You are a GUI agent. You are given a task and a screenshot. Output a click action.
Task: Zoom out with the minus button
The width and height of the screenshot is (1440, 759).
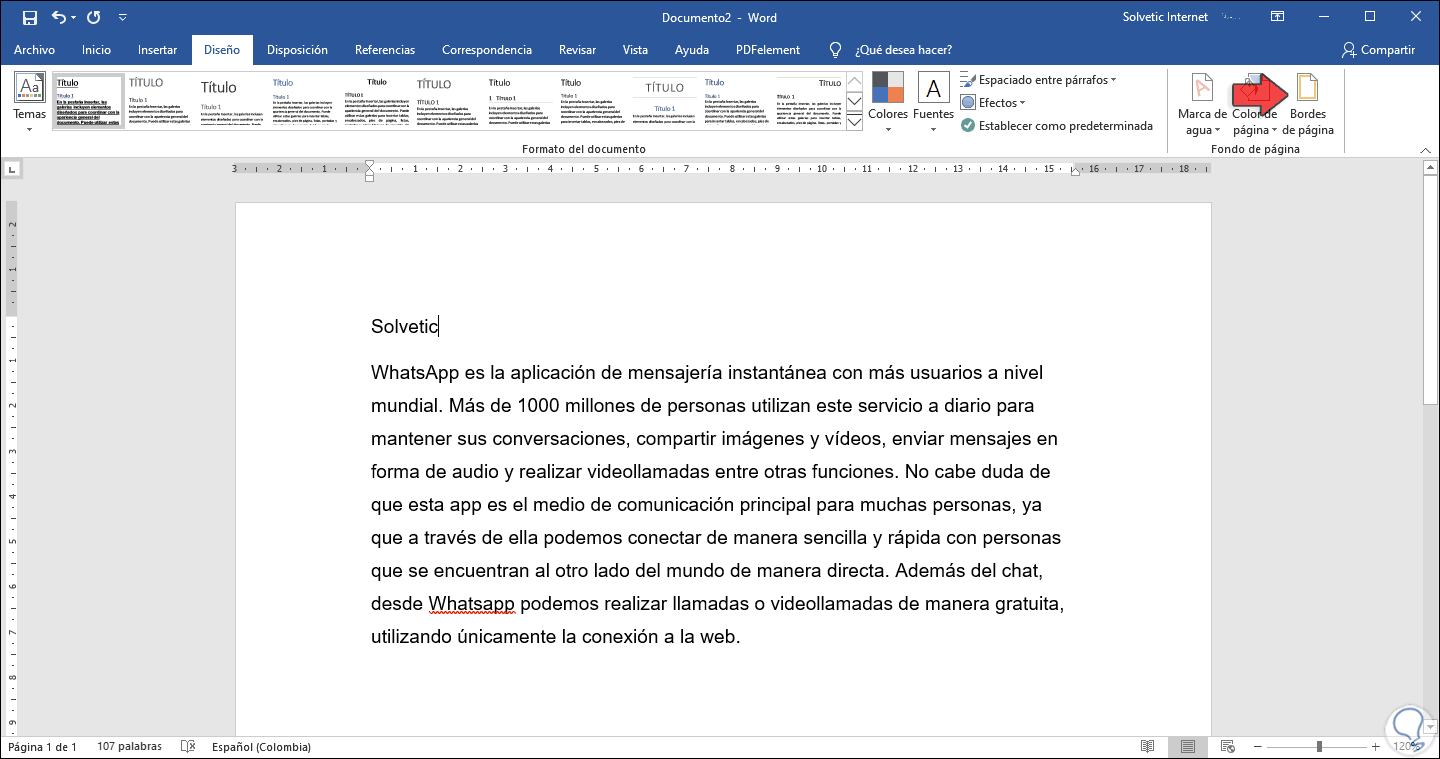(x=1258, y=747)
